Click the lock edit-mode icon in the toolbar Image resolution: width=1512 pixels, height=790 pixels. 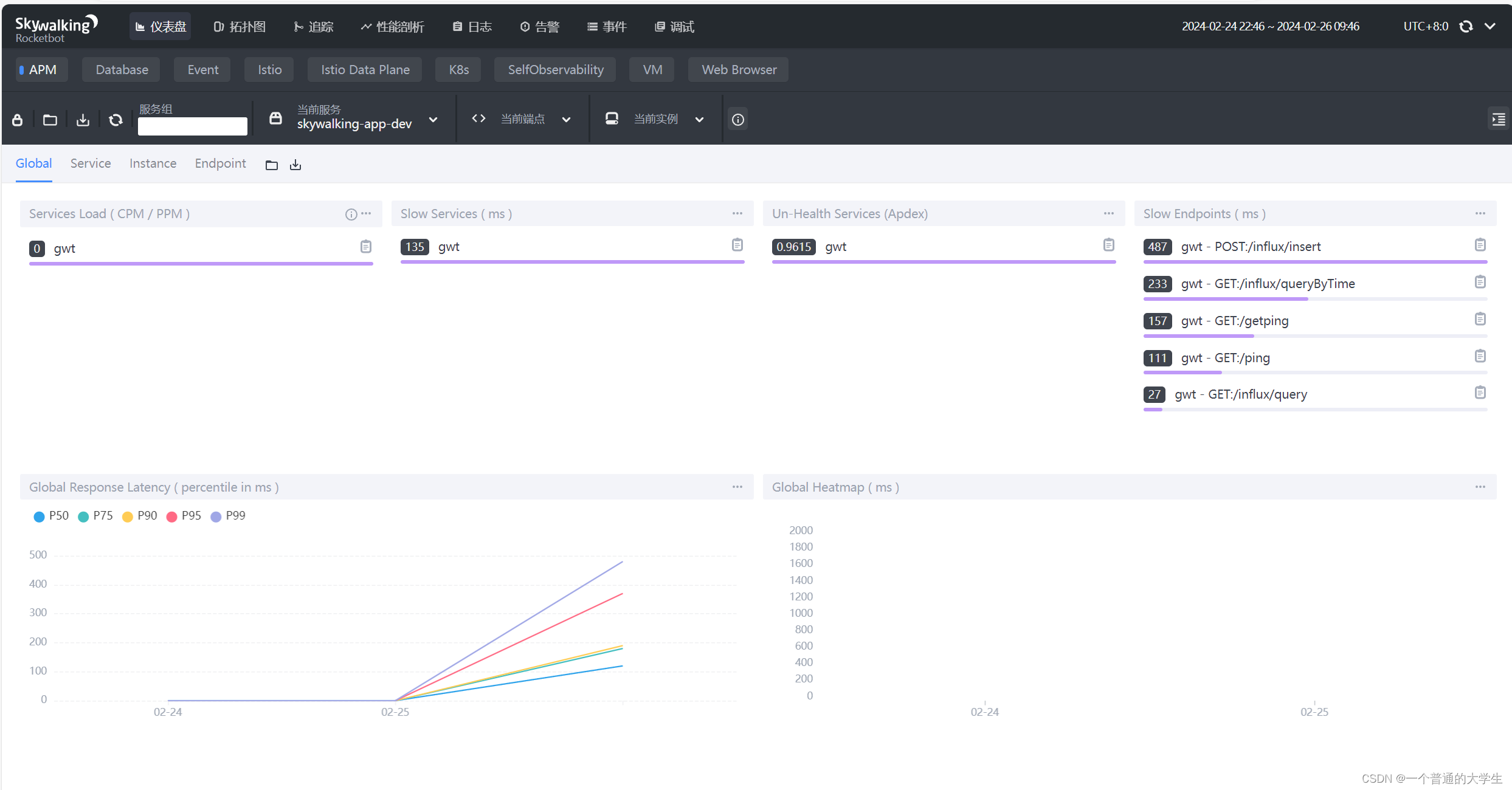pos(18,120)
